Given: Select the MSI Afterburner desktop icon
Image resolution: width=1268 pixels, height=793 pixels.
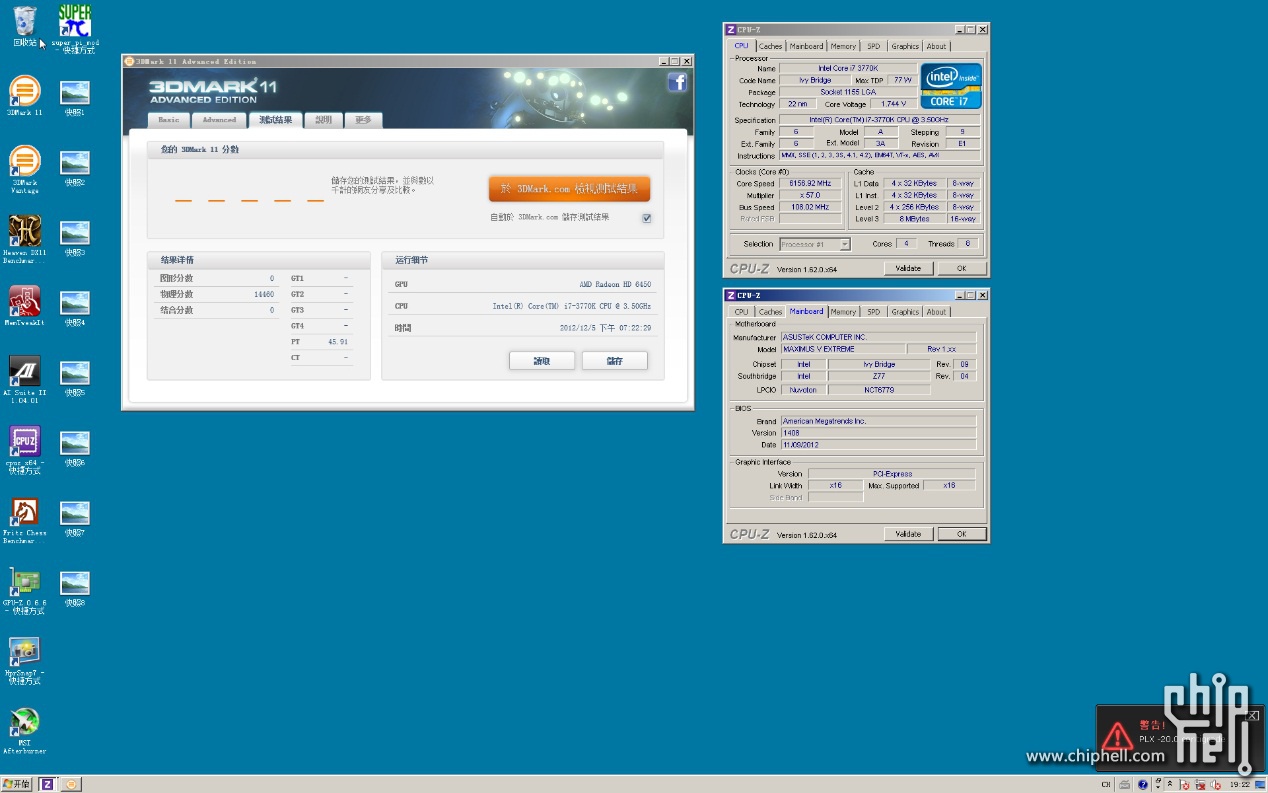Looking at the screenshot, I should tap(25, 730).
